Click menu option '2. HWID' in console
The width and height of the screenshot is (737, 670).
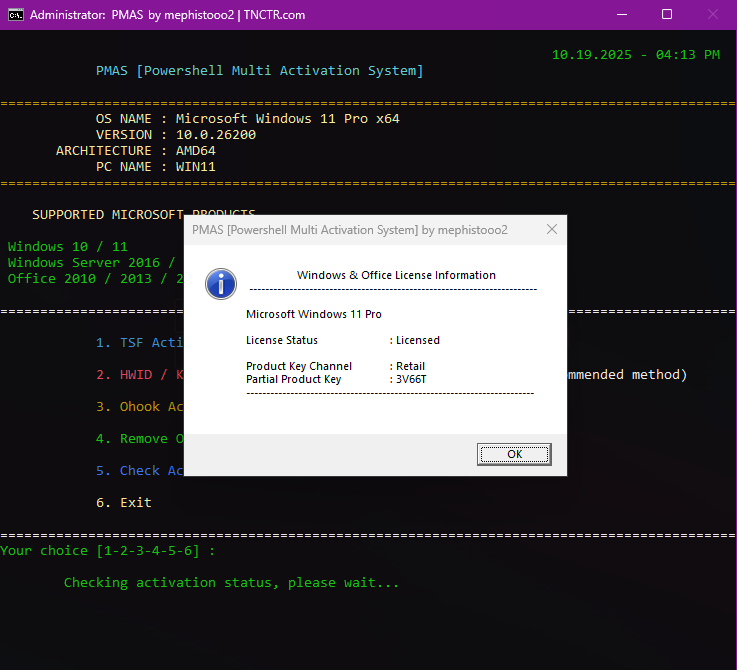coord(140,375)
